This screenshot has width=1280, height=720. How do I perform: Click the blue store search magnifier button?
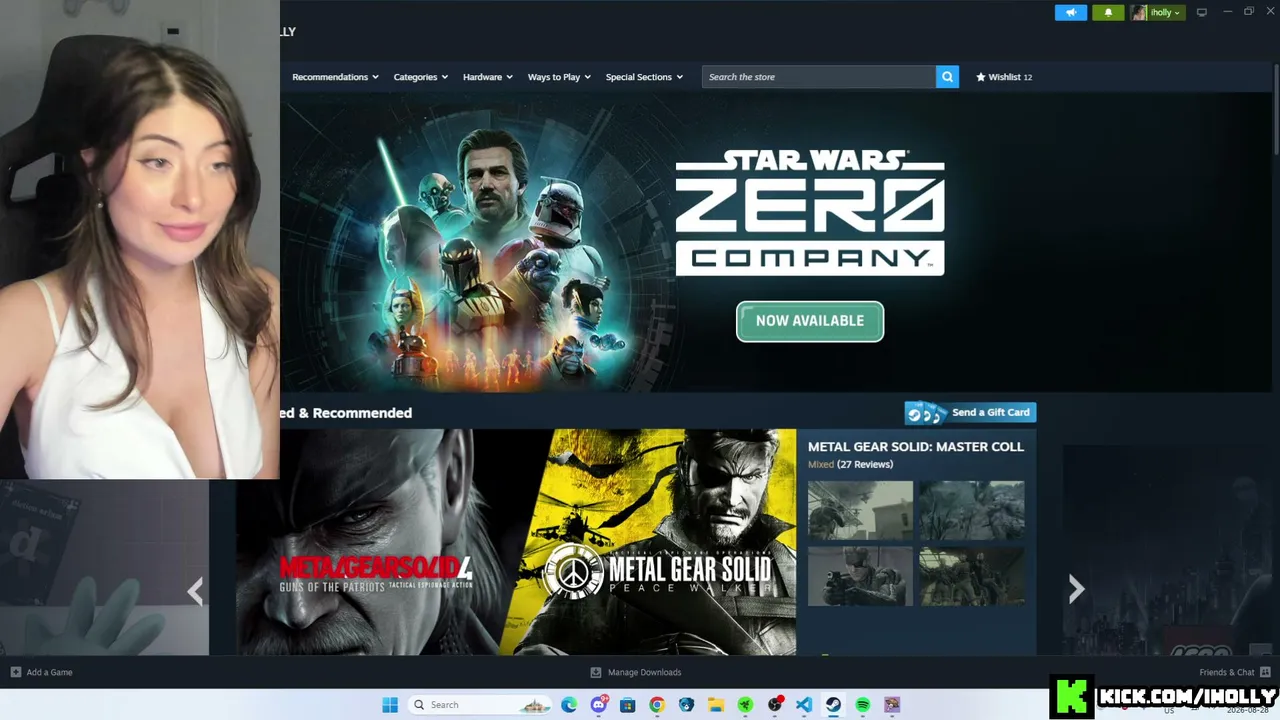(x=947, y=77)
